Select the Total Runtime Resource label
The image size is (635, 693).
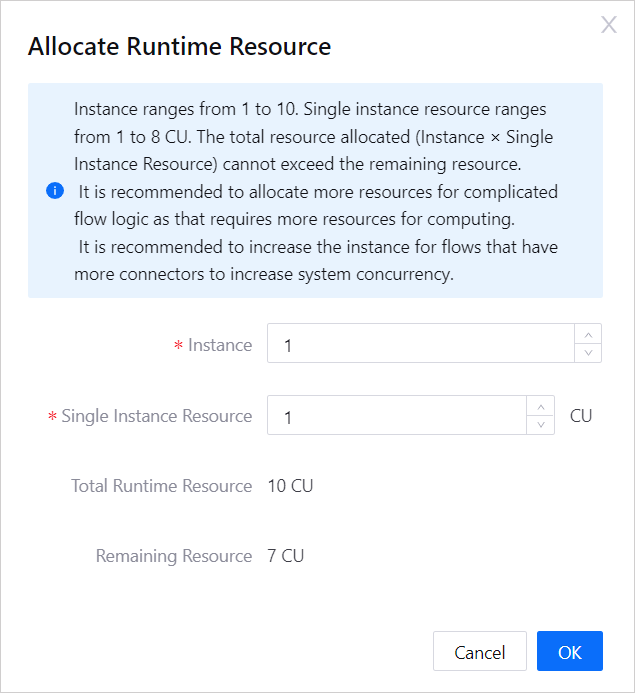point(161,486)
